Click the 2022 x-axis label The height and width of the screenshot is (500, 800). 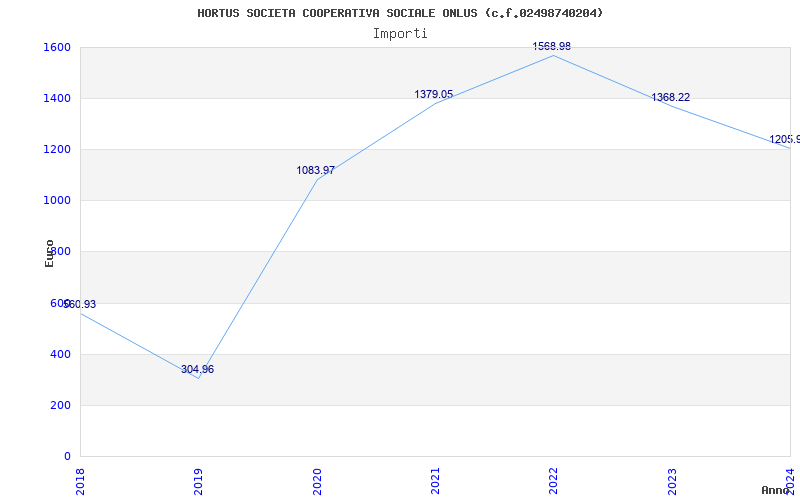tap(554, 481)
